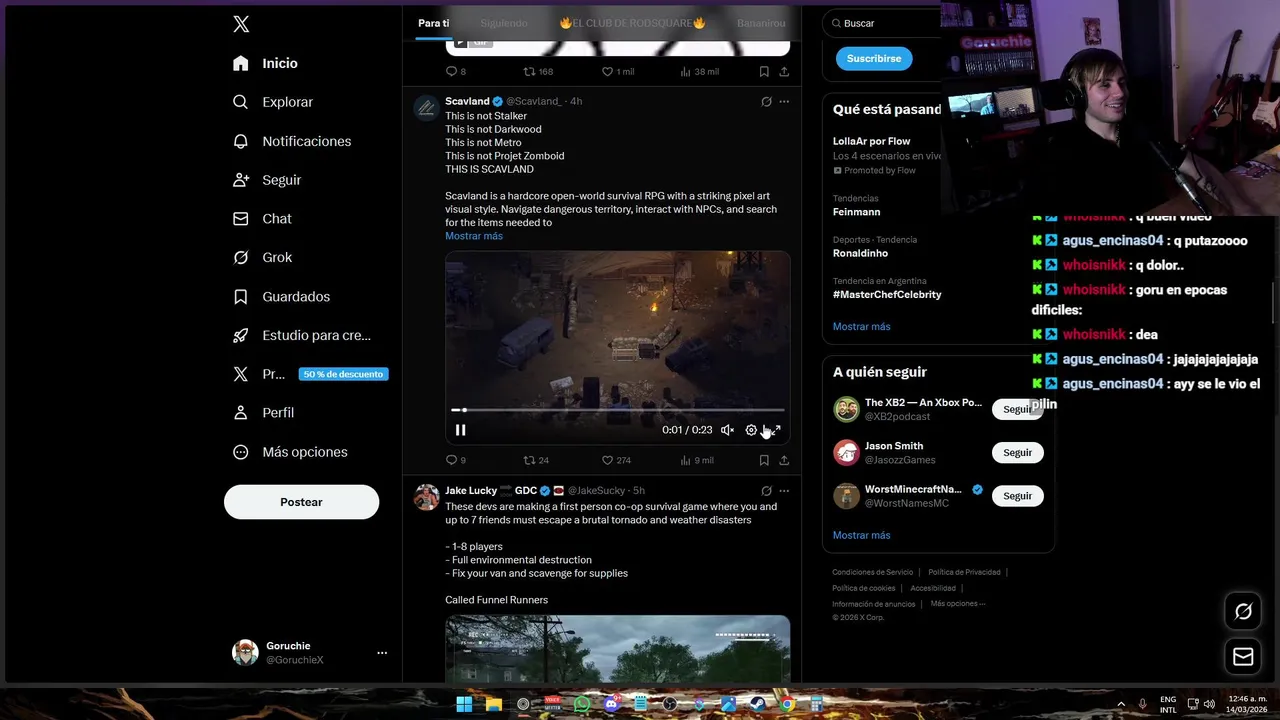Image resolution: width=1280 pixels, height=720 pixels.
Task: Open Grok explain icon on Jake Lucky post
Action: [766, 491]
